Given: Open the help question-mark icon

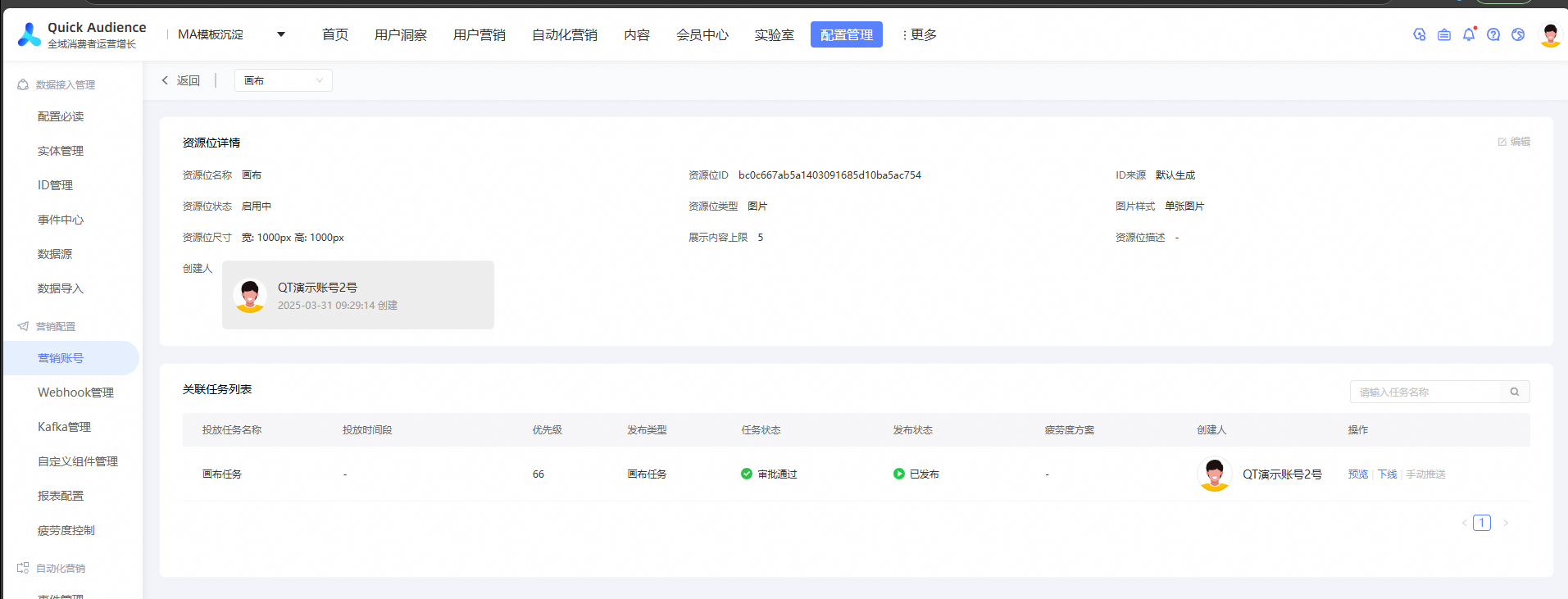Looking at the screenshot, I should click(x=1493, y=34).
